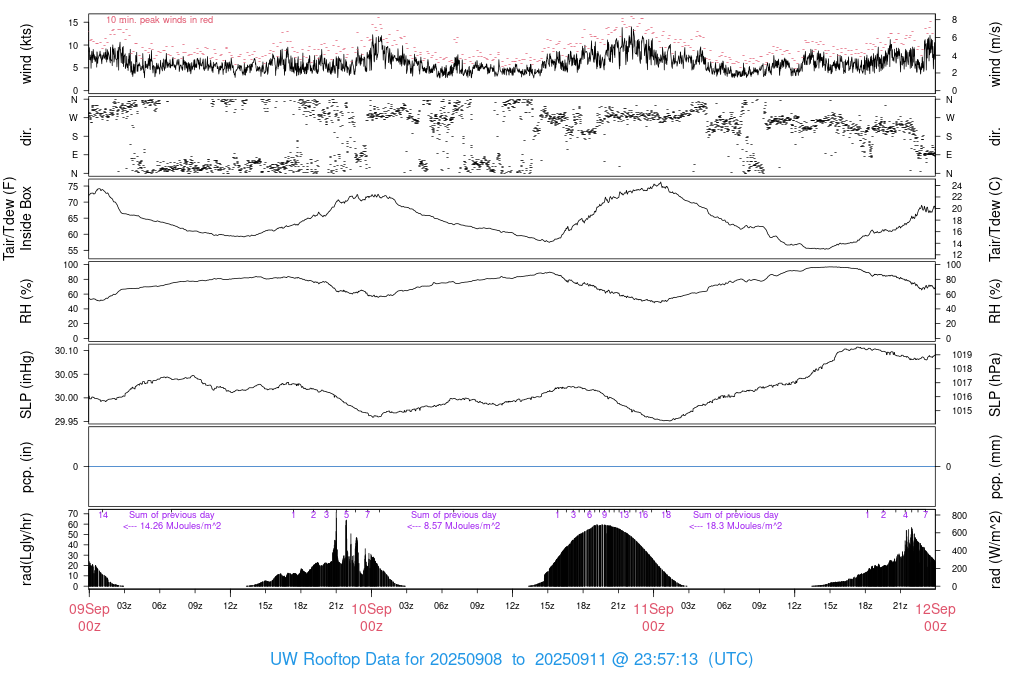Click the 30.10 tick on SLP axis
This screenshot has width=1024, height=700.
[67, 351]
